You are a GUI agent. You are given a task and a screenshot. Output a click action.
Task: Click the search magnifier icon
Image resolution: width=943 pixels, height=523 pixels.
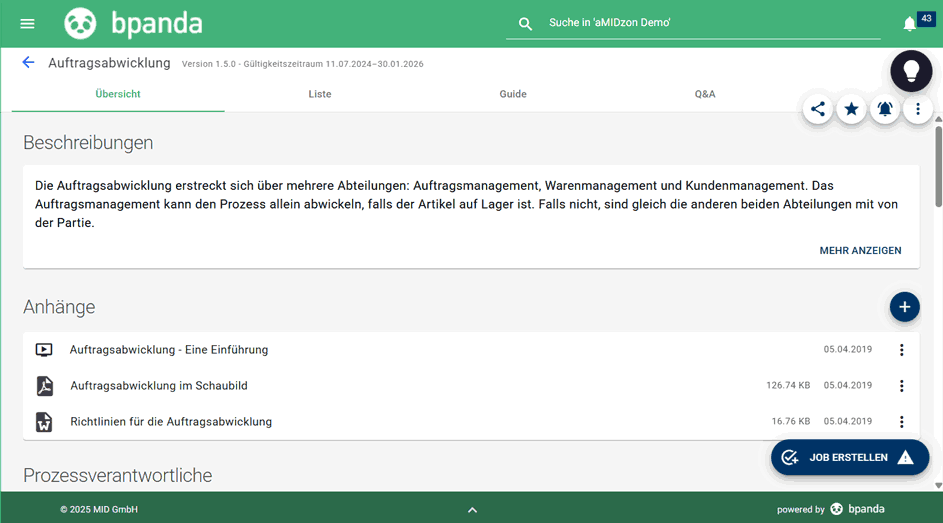tap(525, 23)
